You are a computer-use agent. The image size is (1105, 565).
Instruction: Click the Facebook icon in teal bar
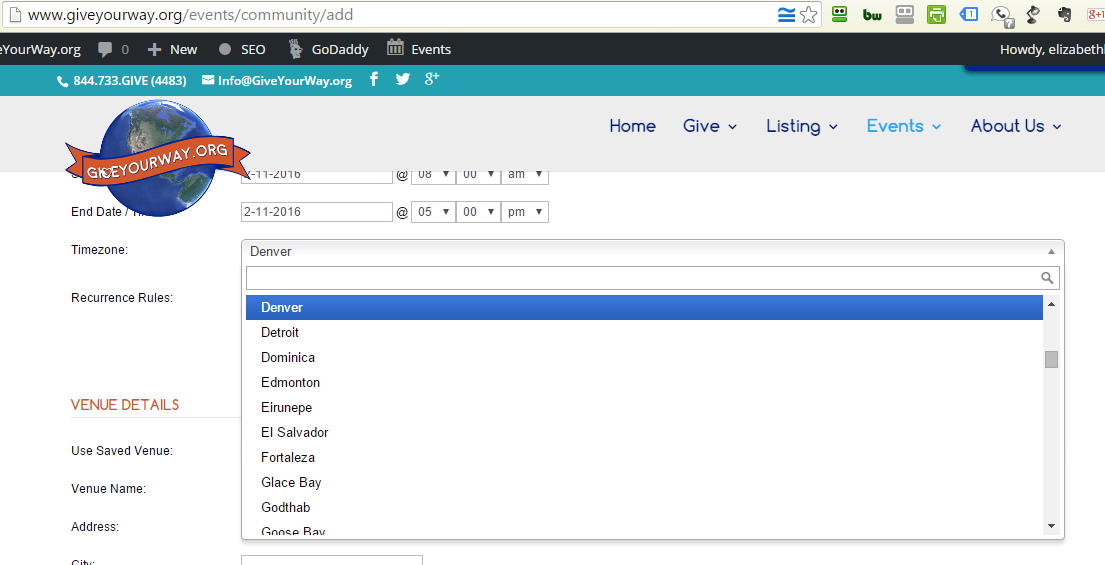click(374, 80)
